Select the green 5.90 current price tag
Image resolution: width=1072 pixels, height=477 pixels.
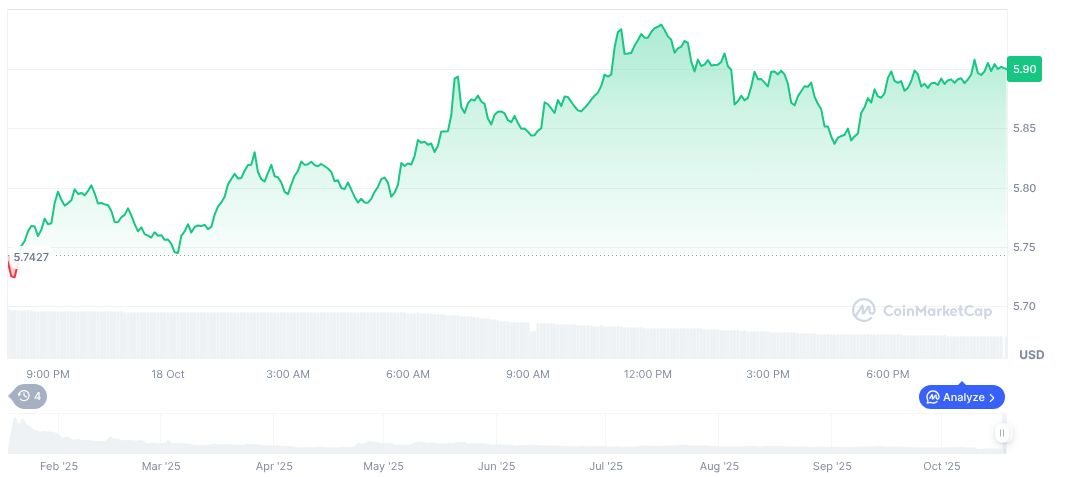[x=1025, y=69]
